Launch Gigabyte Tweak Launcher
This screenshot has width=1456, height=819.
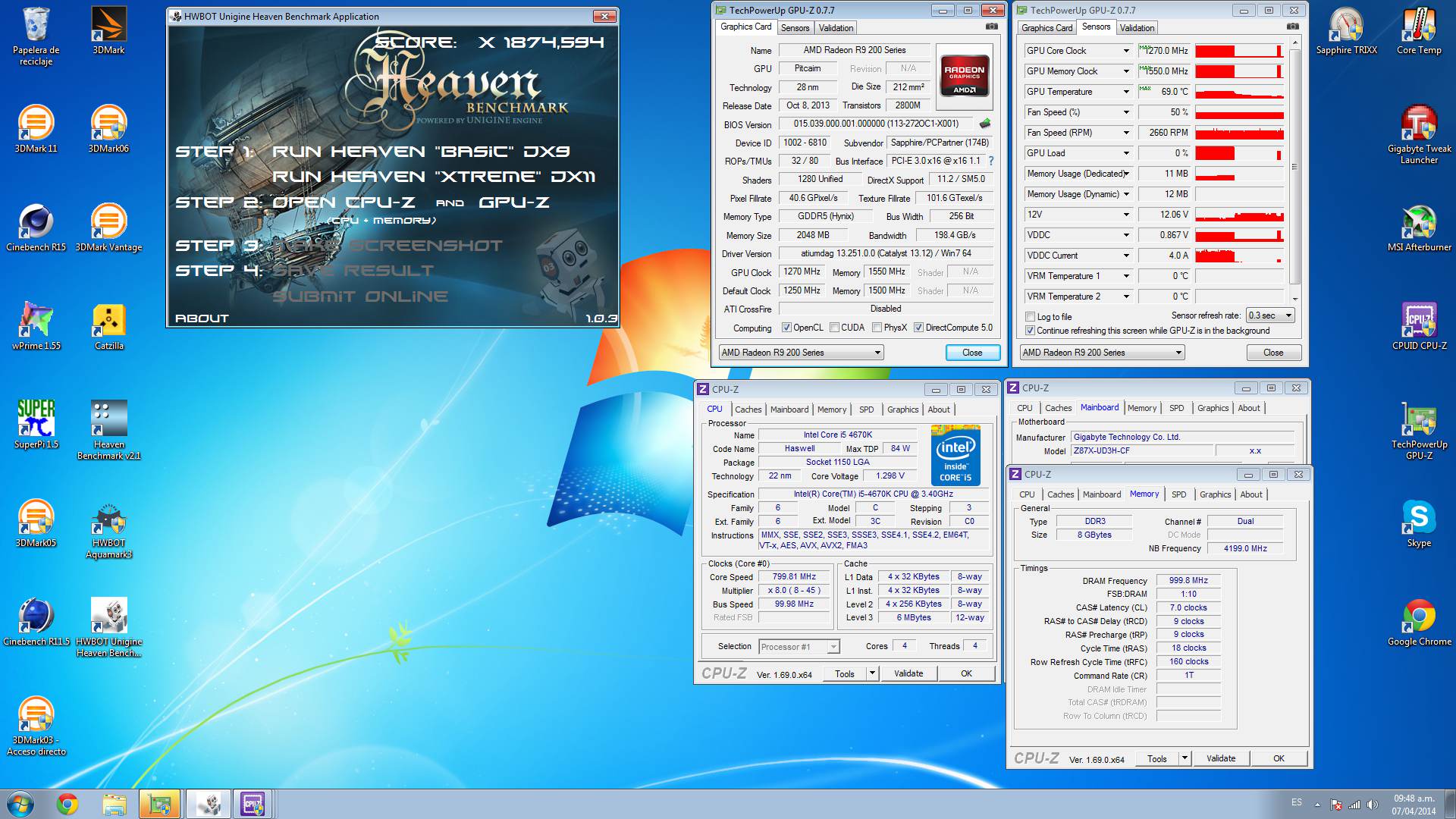1419,134
